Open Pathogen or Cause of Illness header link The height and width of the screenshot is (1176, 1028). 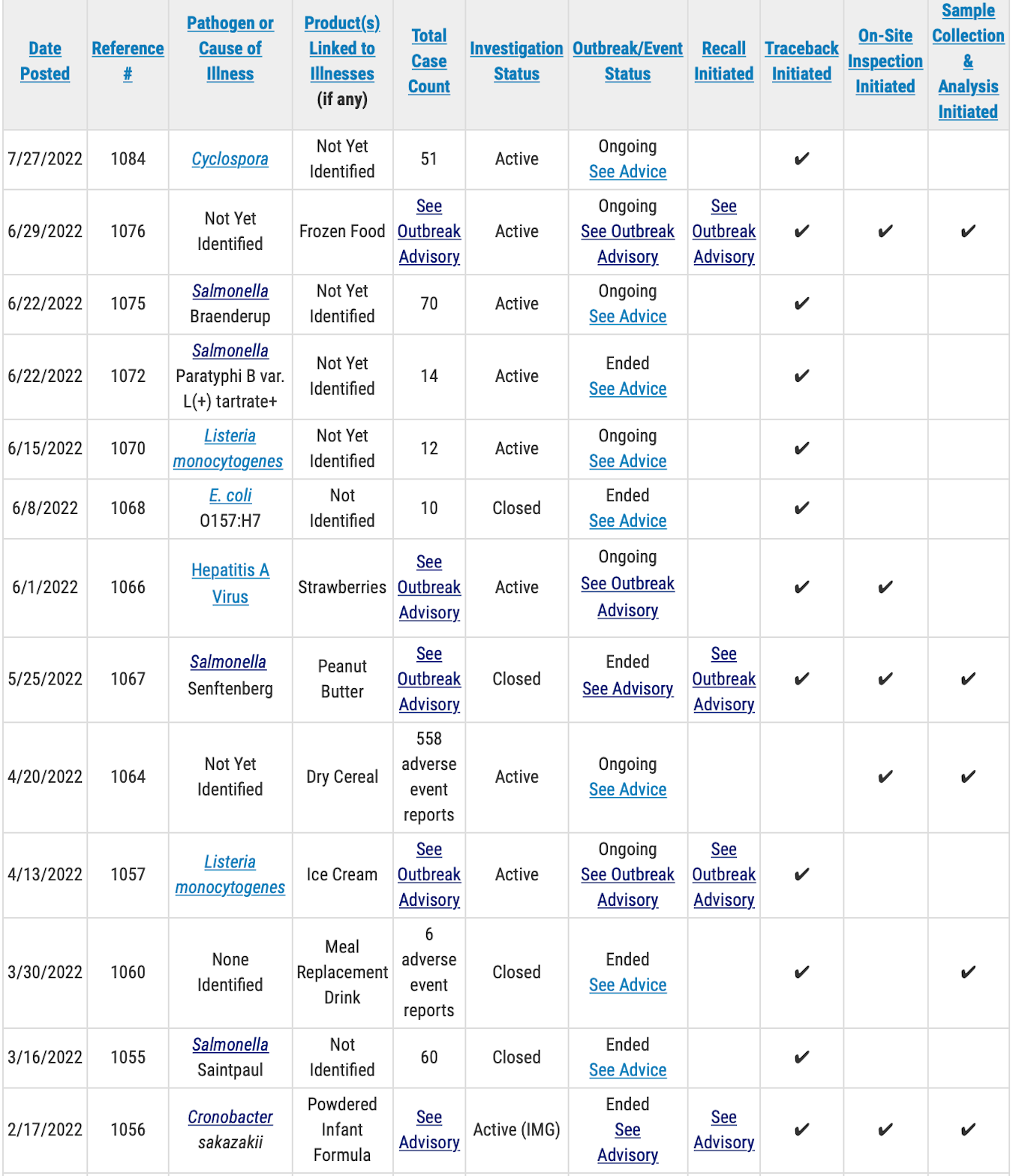pos(230,48)
